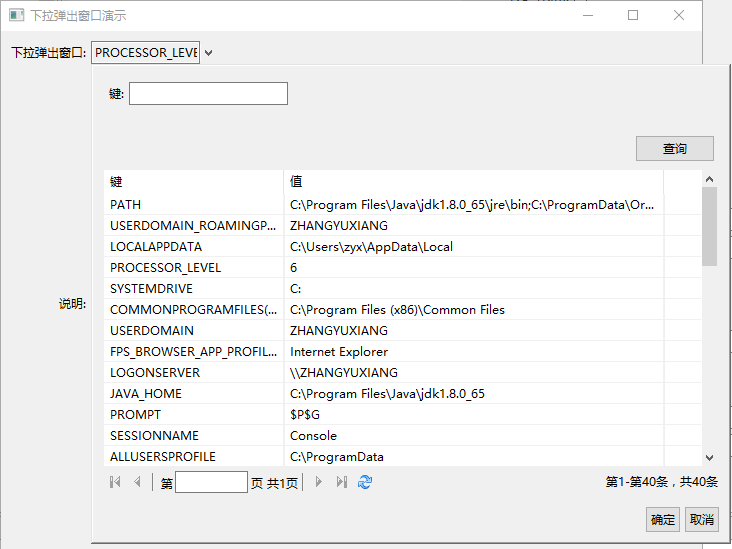Click the app icon in title bar
This screenshot has width=732, height=549.
click(16, 15)
